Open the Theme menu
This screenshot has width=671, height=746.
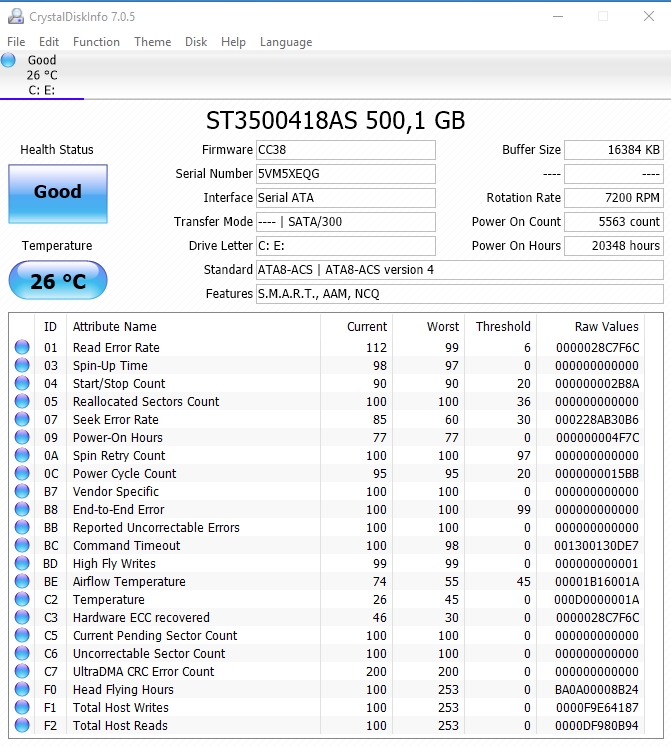[x=152, y=42]
